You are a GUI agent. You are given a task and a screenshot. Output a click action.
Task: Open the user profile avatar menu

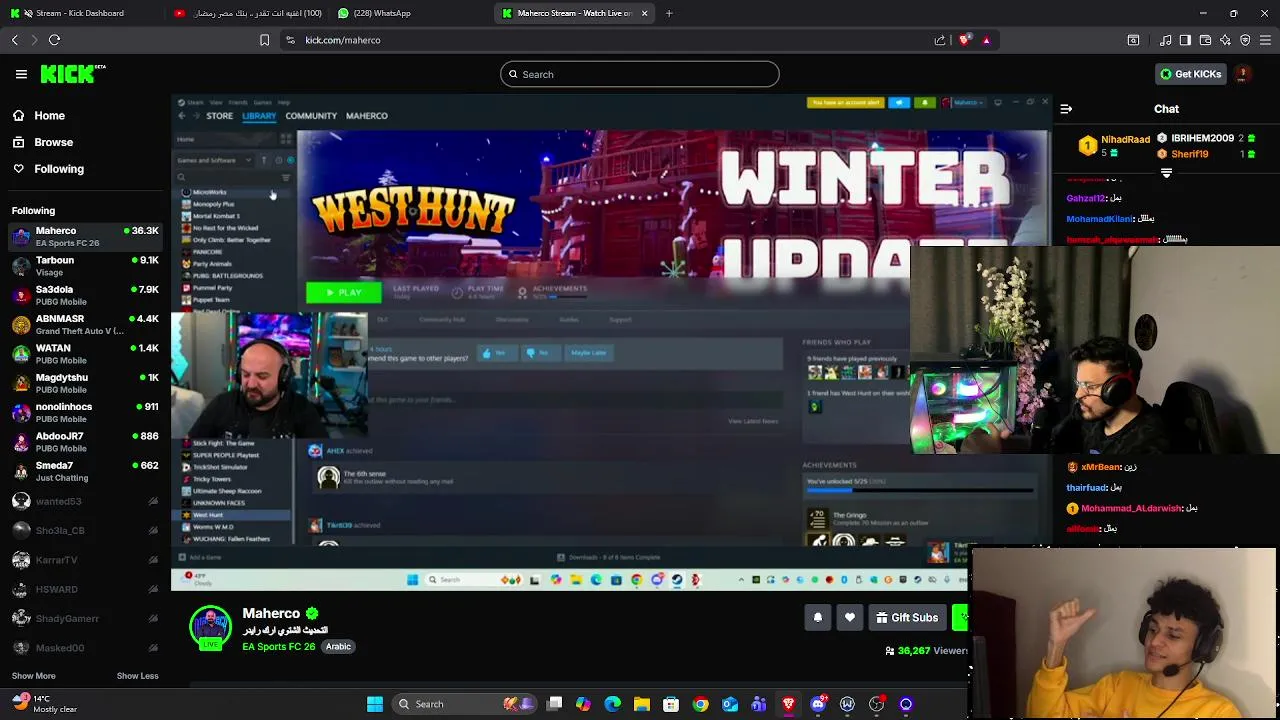(x=1242, y=74)
